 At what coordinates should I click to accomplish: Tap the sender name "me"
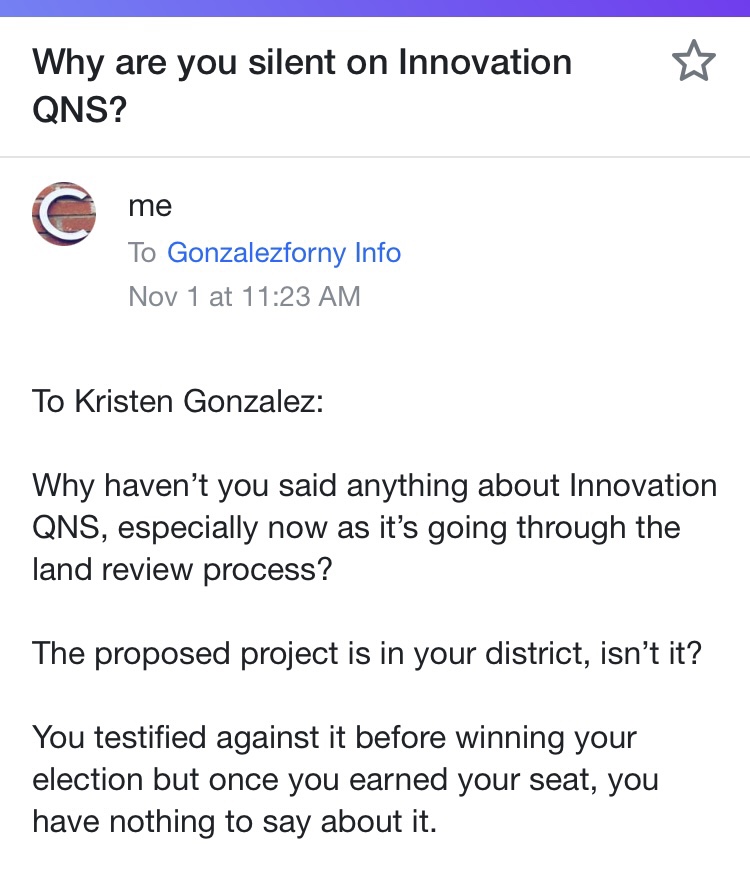(x=150, y=206)
